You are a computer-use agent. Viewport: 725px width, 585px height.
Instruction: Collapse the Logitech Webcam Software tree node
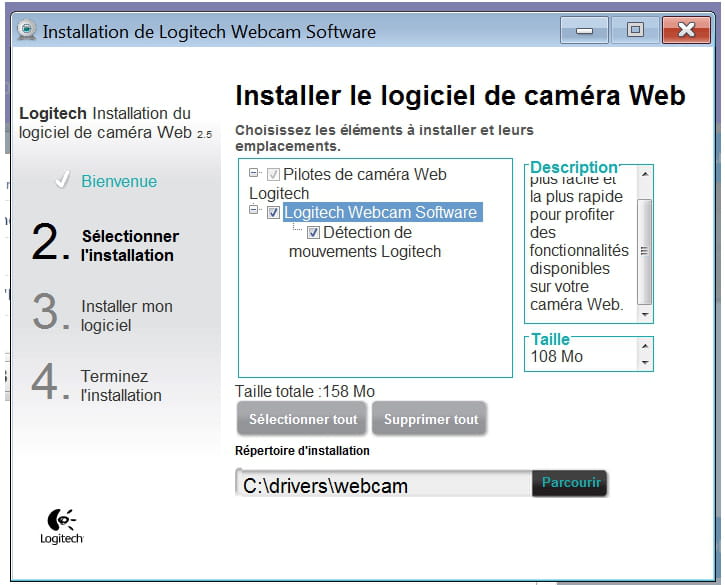click(253, 209)
